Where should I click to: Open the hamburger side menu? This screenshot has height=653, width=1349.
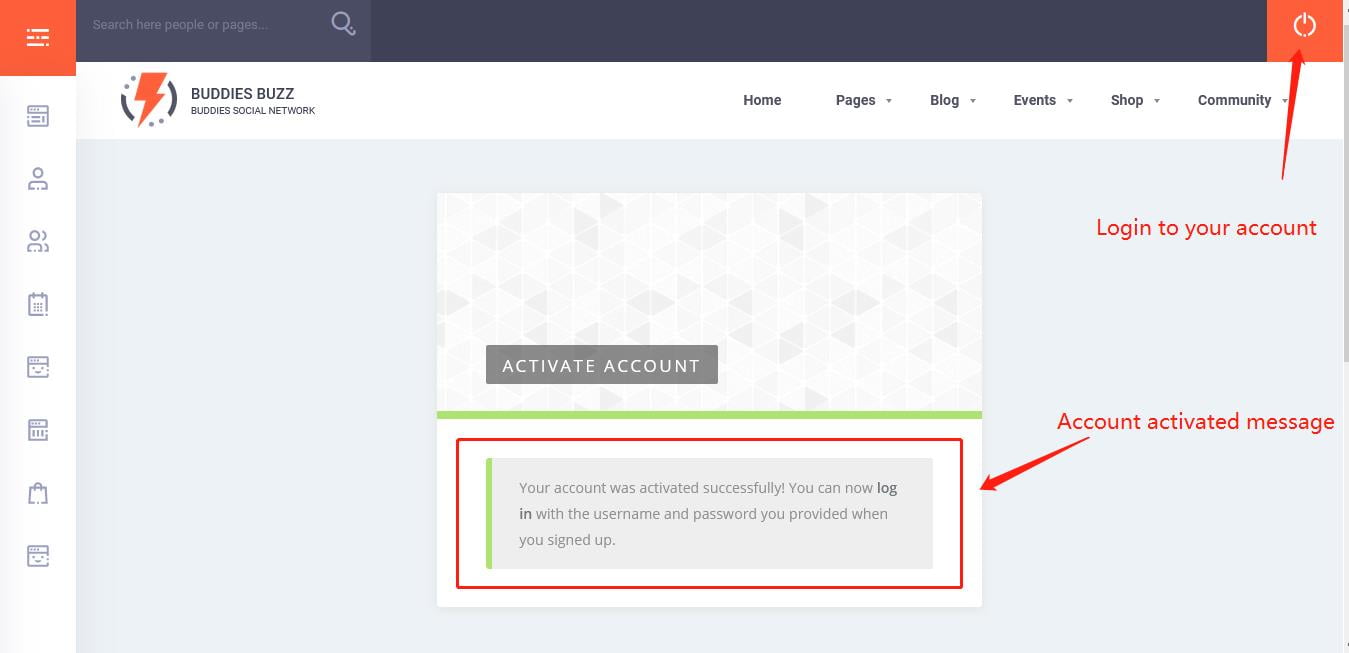click(x=38, y=38)
